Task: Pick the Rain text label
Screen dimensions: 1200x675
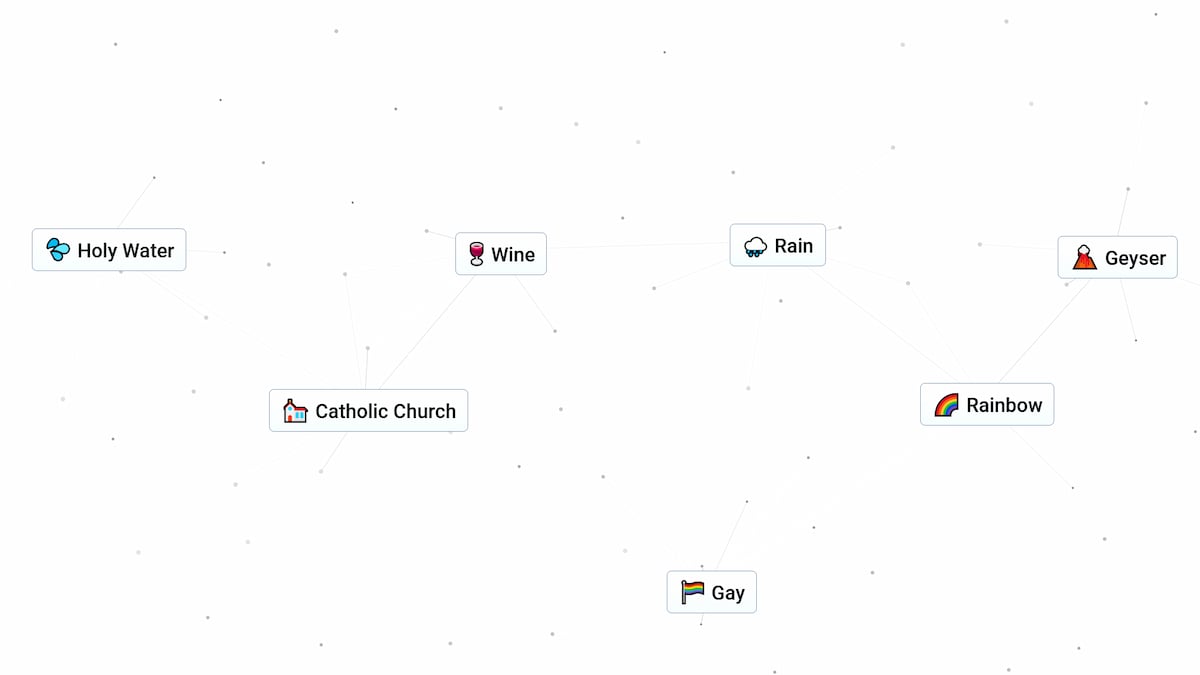Action: (x=794, y=246)
